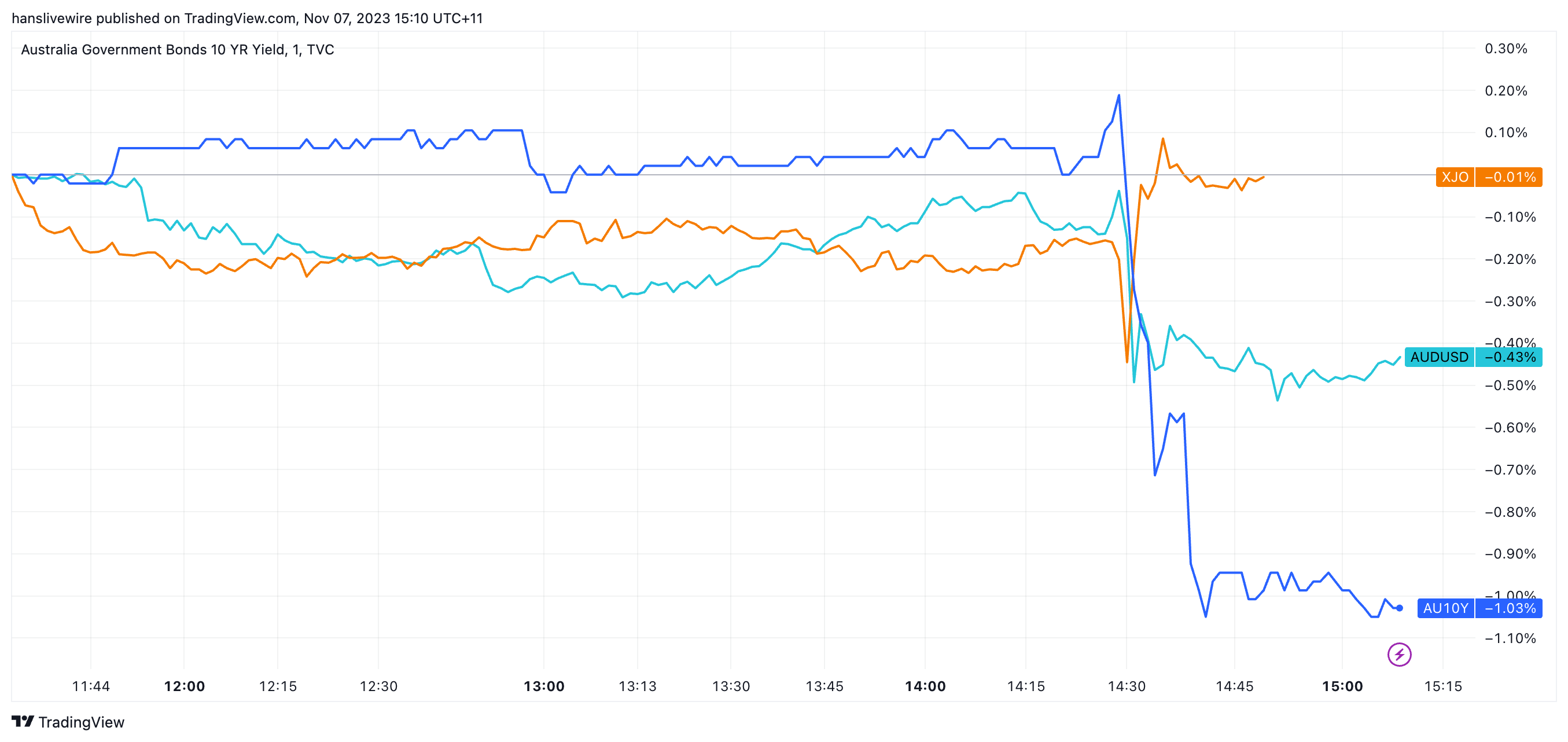
Task: Click the 12:00 time axis label
Action: pos(184,686)
